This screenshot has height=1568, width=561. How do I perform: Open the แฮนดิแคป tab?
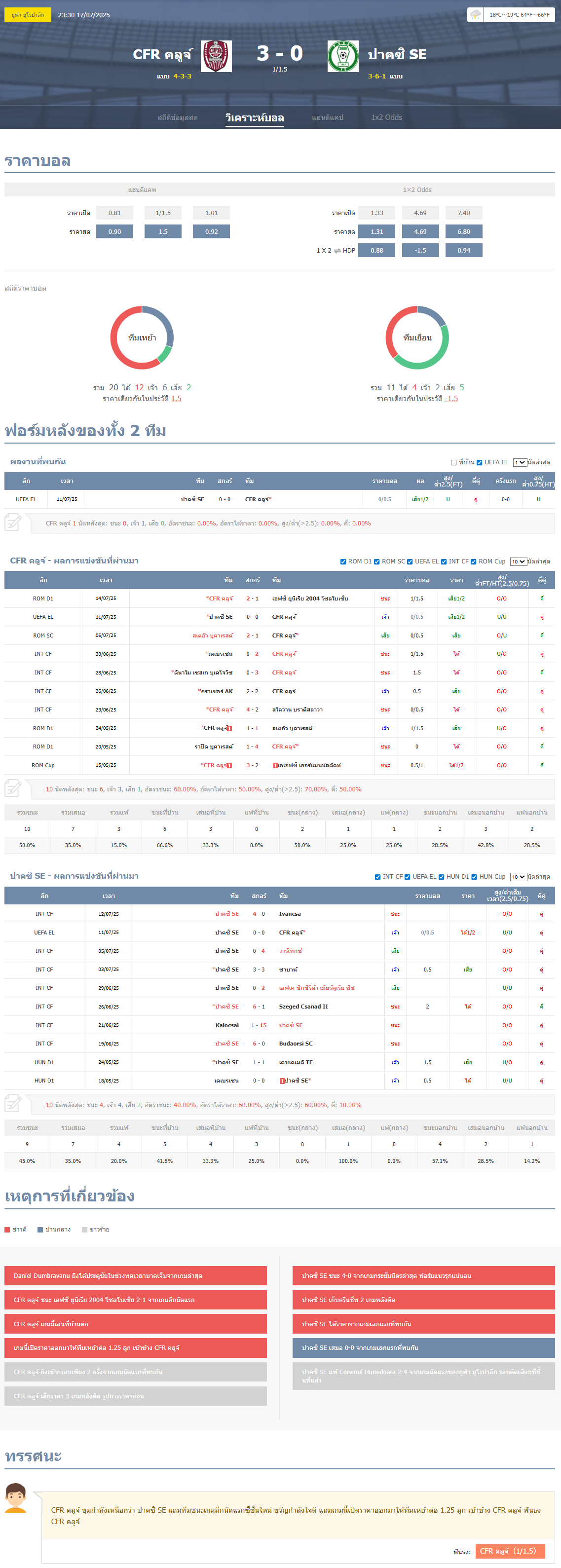[328, 117]
